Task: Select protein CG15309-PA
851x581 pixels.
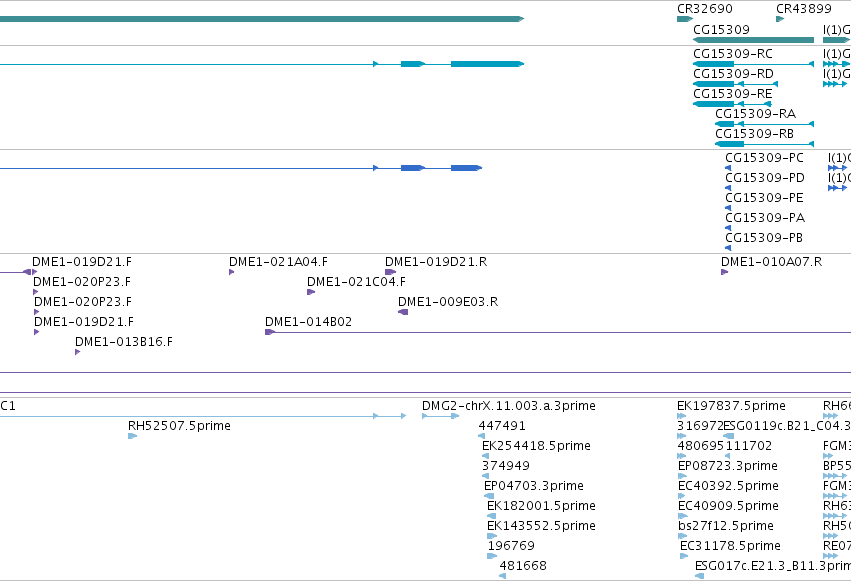Action: click(765, 218)
